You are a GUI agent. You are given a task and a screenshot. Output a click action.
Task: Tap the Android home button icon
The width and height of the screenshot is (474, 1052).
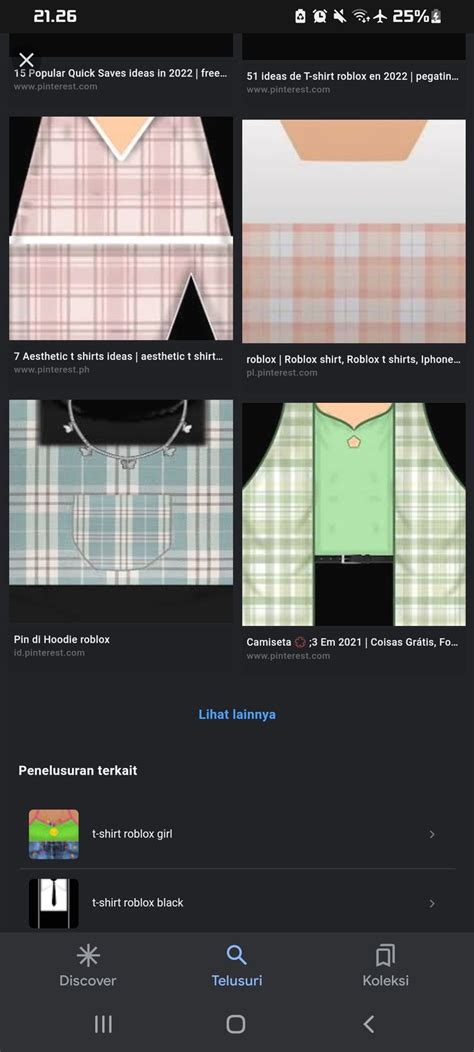[236, 1024]
